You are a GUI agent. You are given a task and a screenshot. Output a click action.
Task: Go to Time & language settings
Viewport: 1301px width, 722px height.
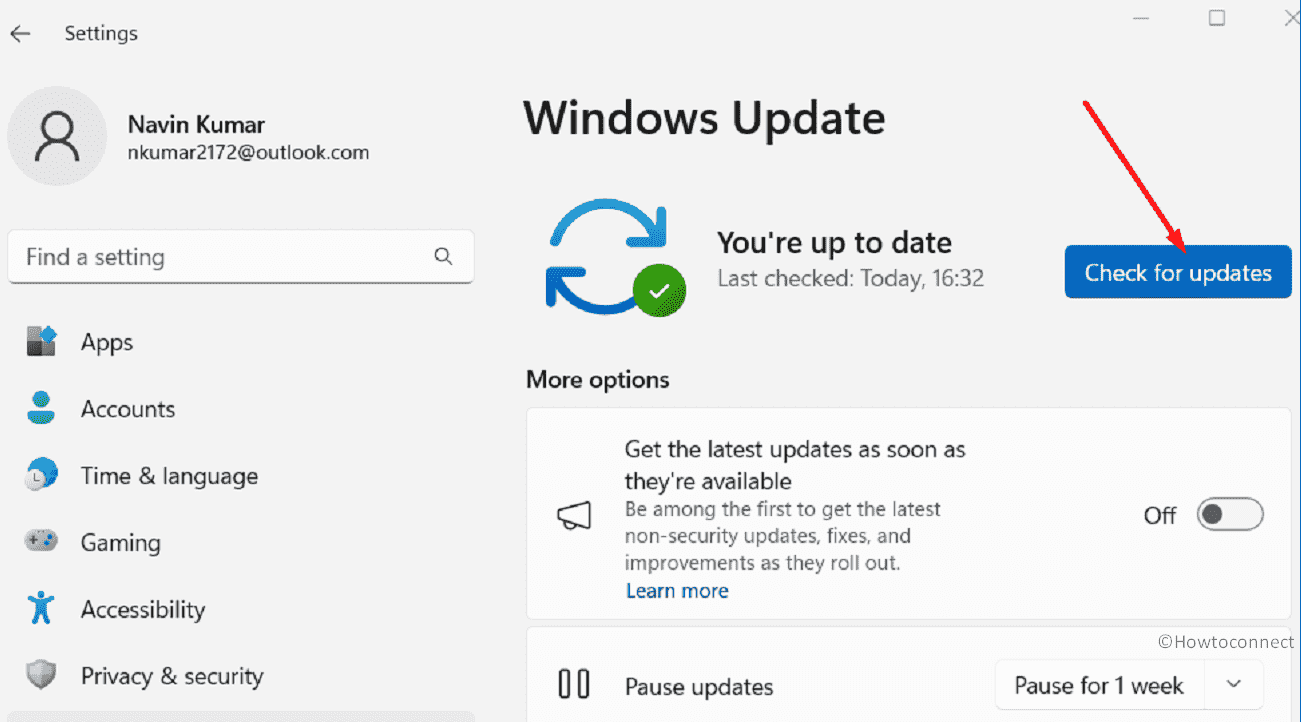[169, 476]
